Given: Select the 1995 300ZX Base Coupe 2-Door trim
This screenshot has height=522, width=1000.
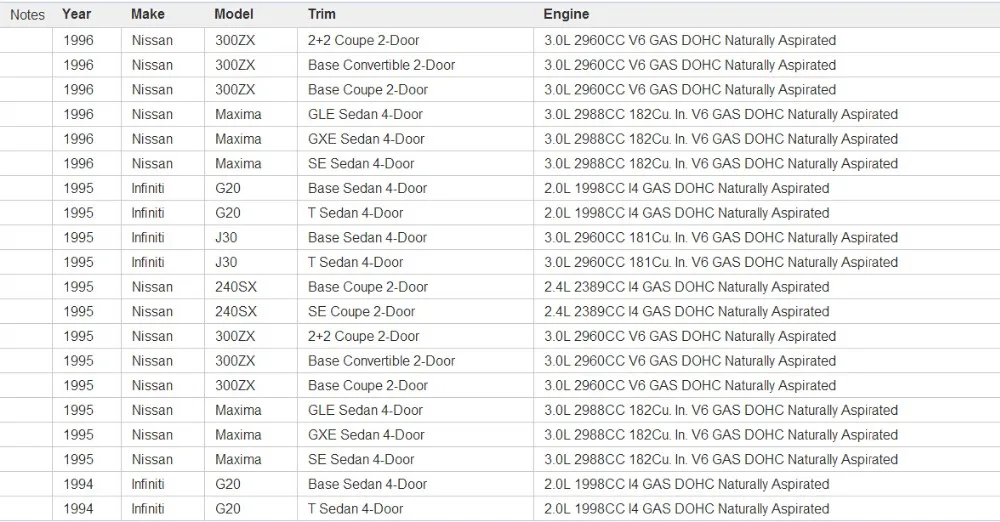Looking at the screenshot, I should (367, 385).
